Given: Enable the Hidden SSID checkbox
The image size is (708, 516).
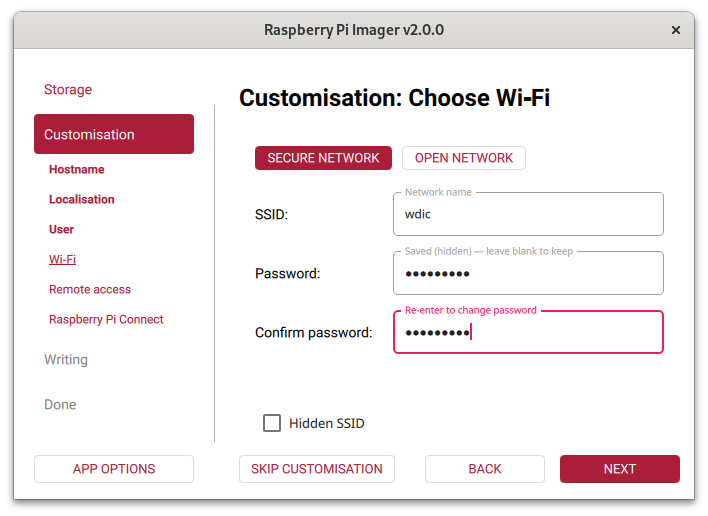Looking at the screenshot, I should (272, 423).
